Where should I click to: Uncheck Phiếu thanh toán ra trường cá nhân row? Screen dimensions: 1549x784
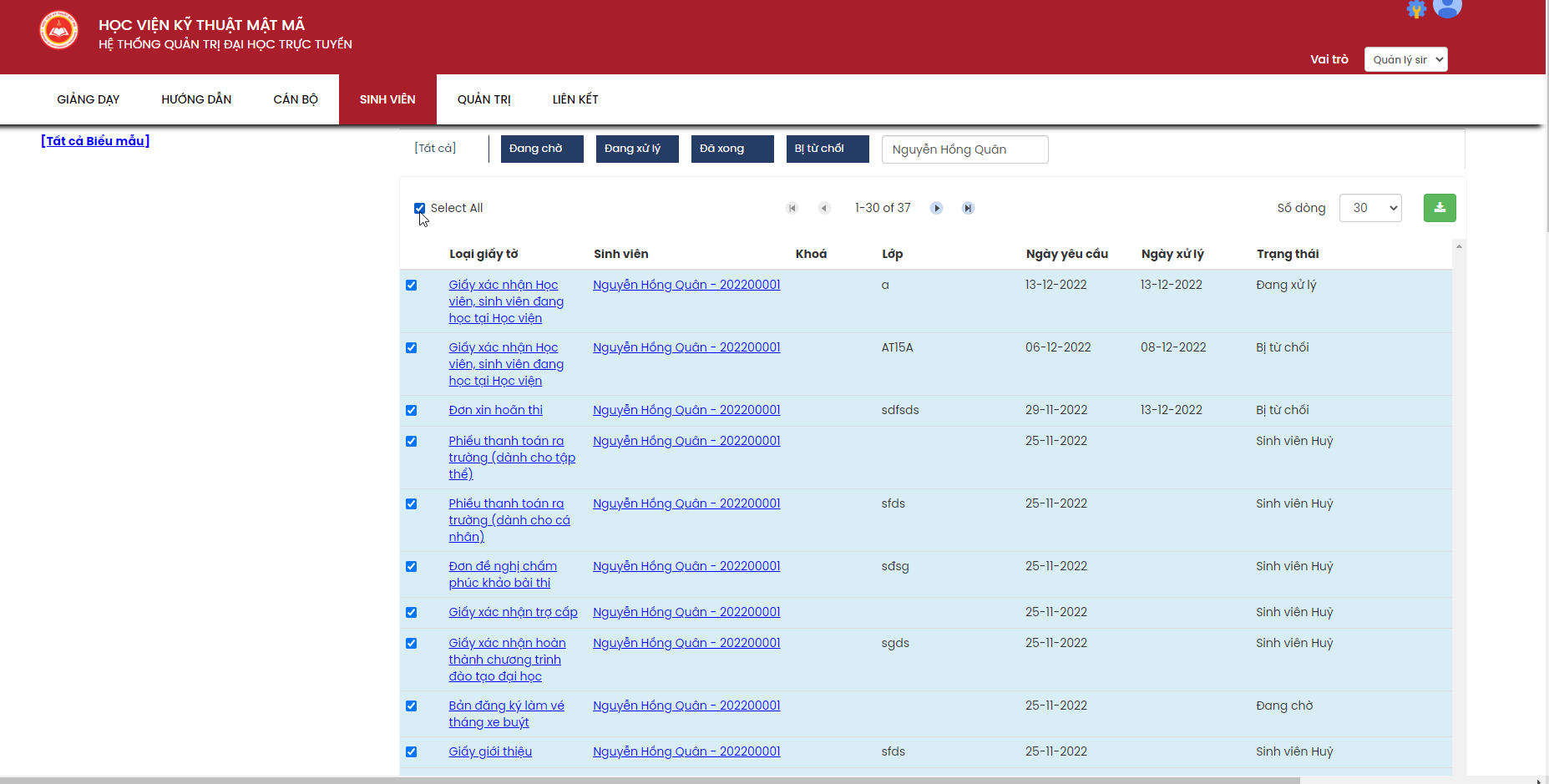pos(411,504)
